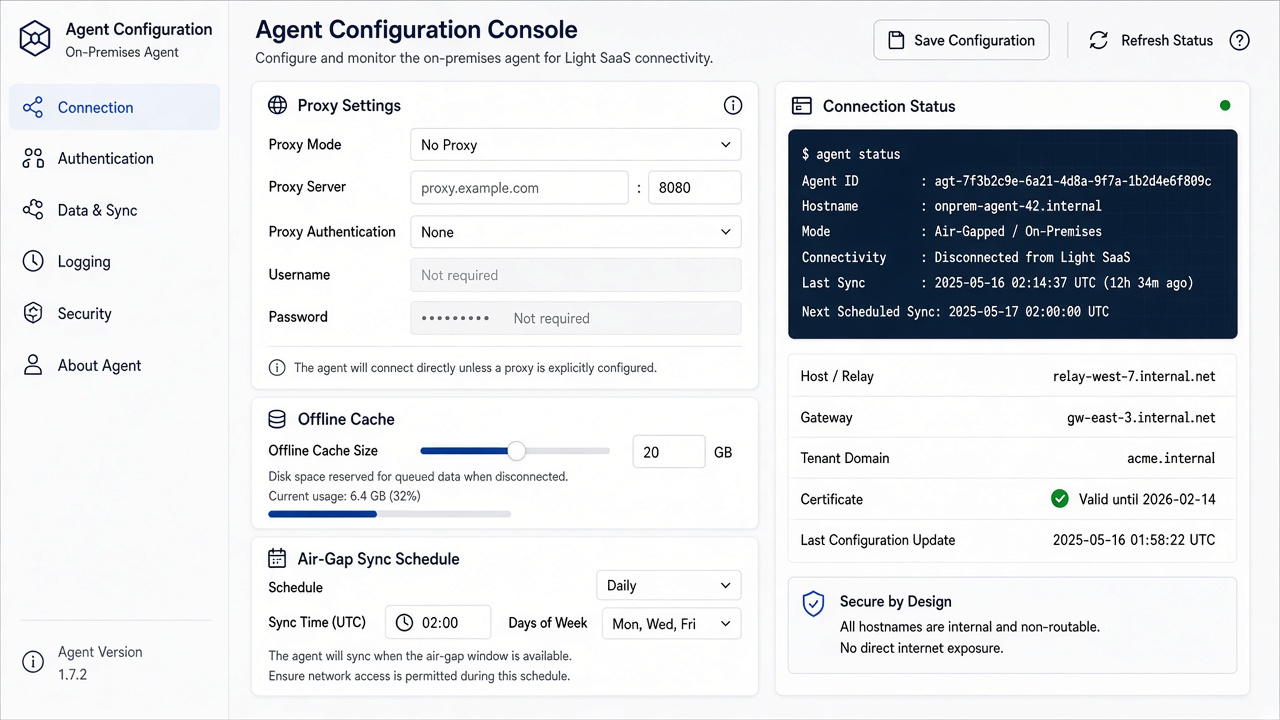This screenshot has width=1280, height=720.
Task: Click the clock icon in Sync Time field
Action: [x=404, y=622]
